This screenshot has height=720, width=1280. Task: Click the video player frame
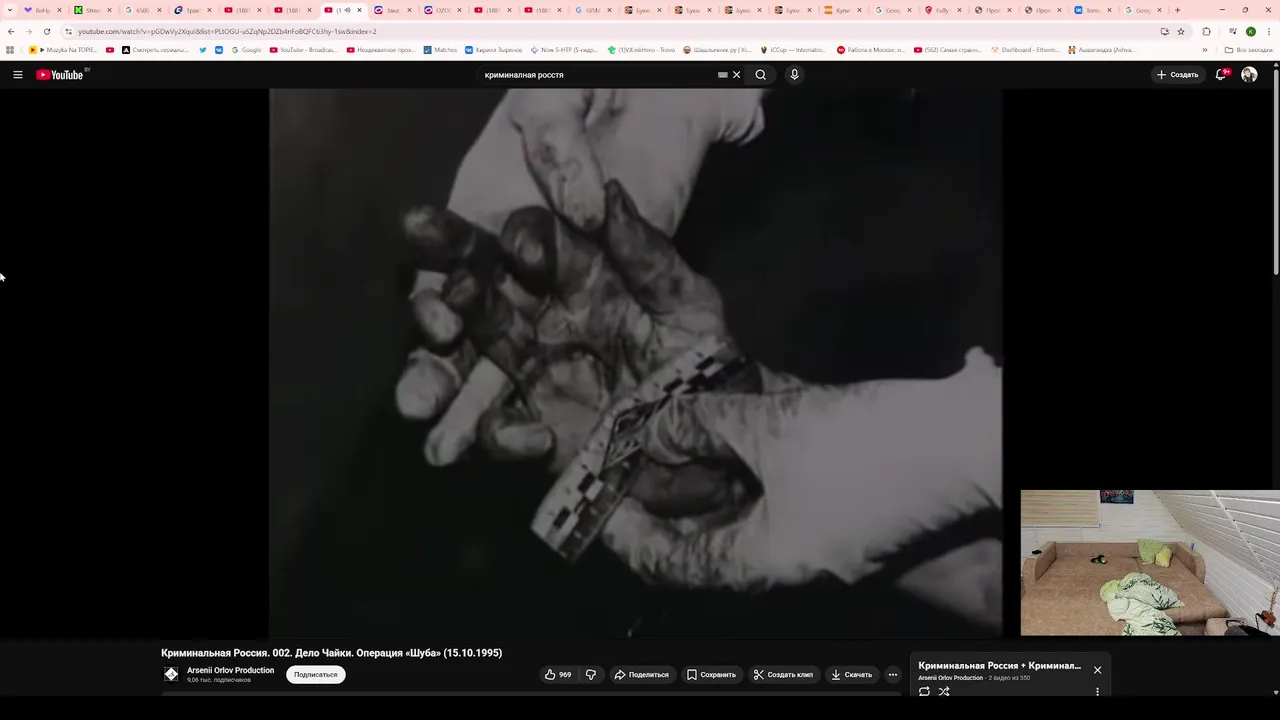pos(635,362)
